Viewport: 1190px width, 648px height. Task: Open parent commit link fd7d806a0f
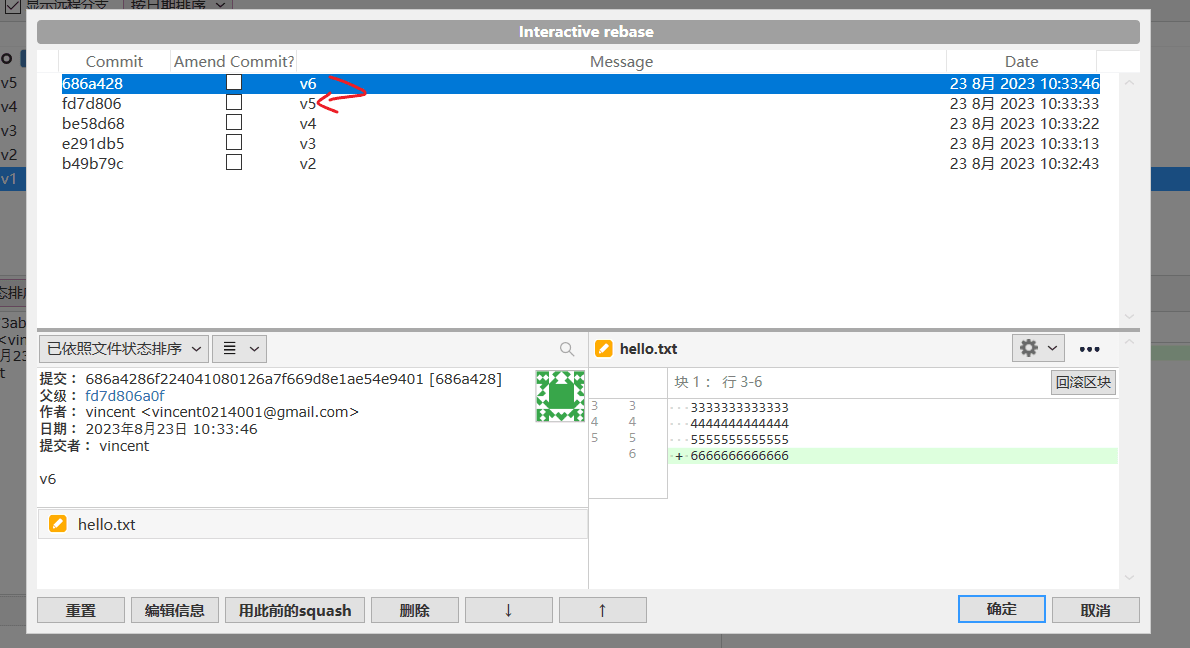(x=125, y=396)
